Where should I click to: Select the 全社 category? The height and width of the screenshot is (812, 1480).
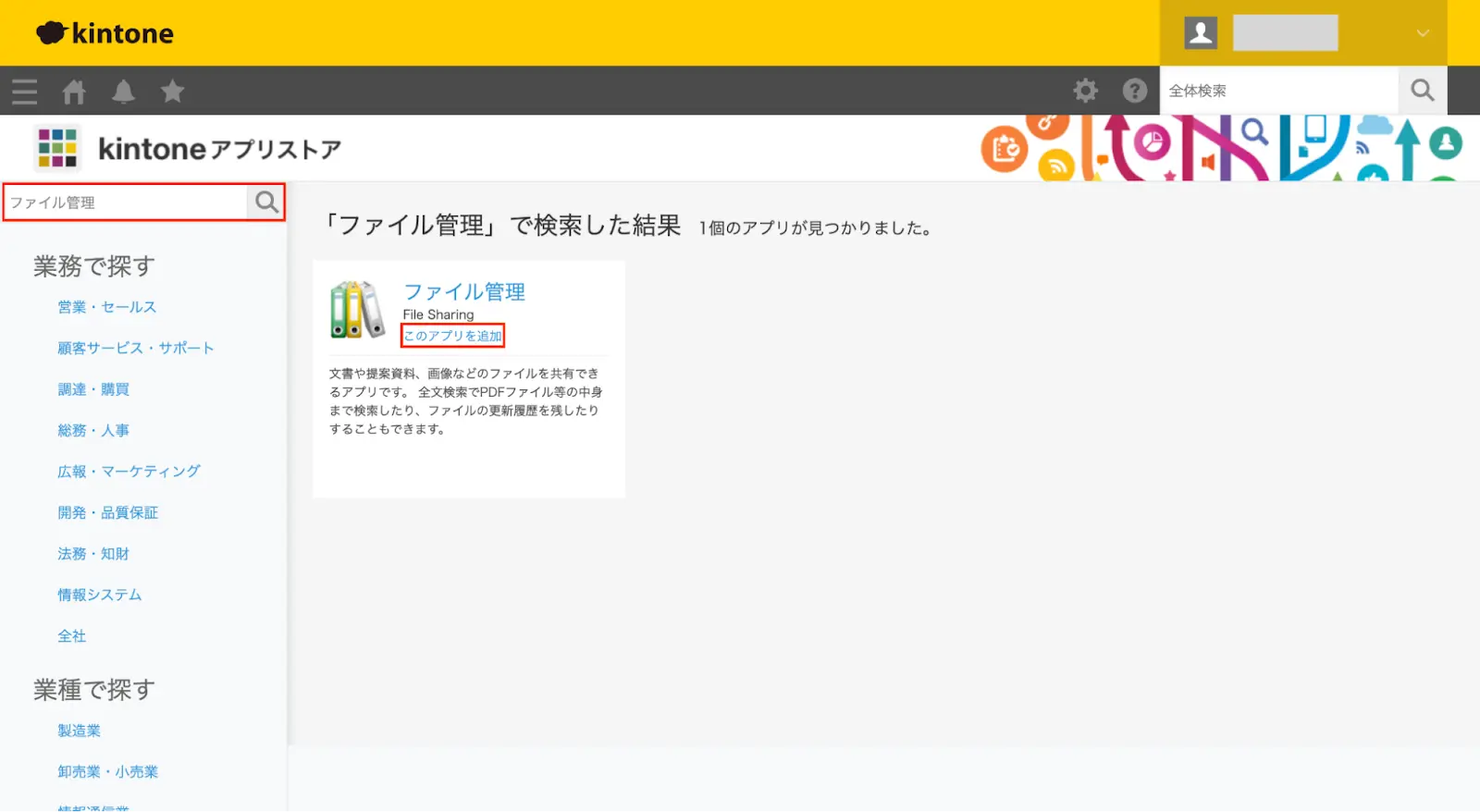(x=72, y=636)
